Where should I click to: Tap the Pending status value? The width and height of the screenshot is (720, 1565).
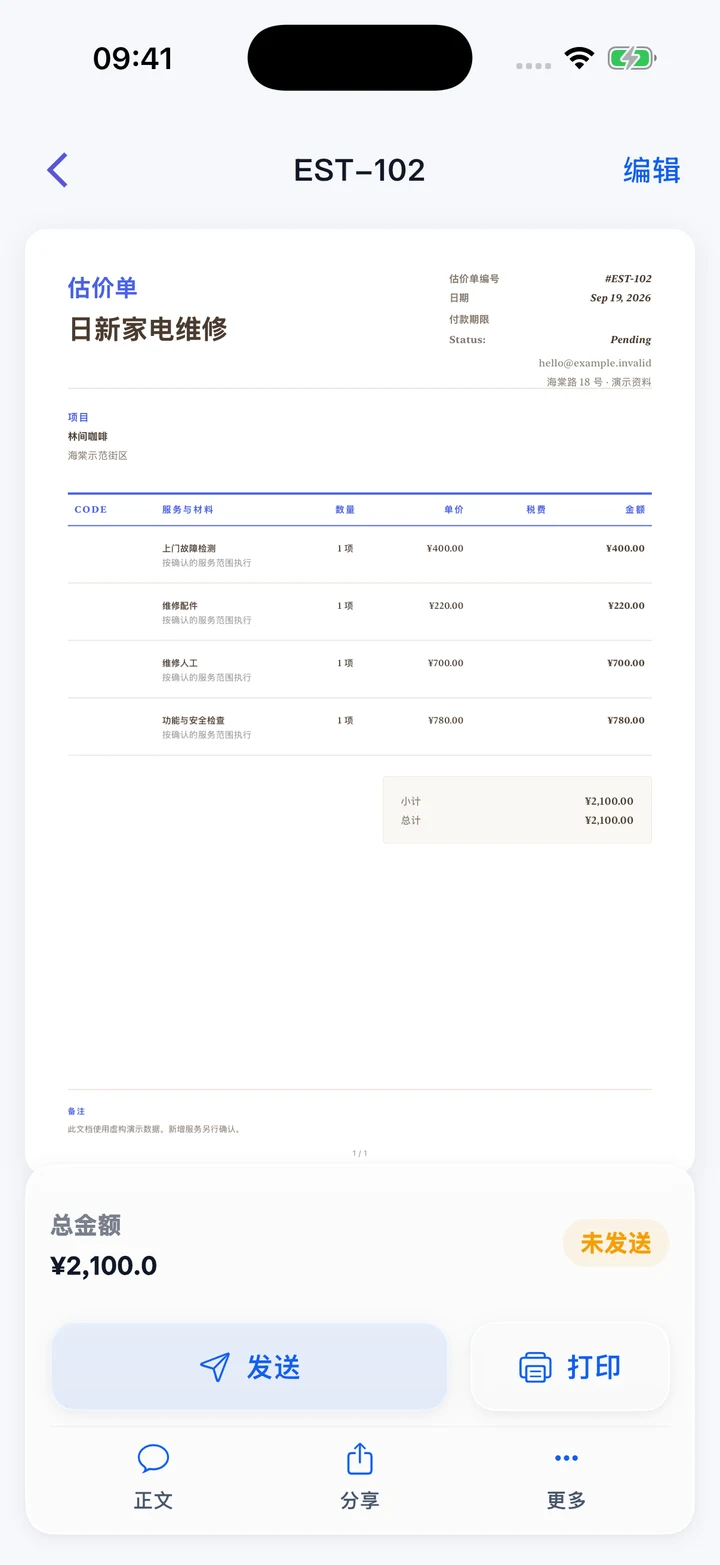pos(631,340)
